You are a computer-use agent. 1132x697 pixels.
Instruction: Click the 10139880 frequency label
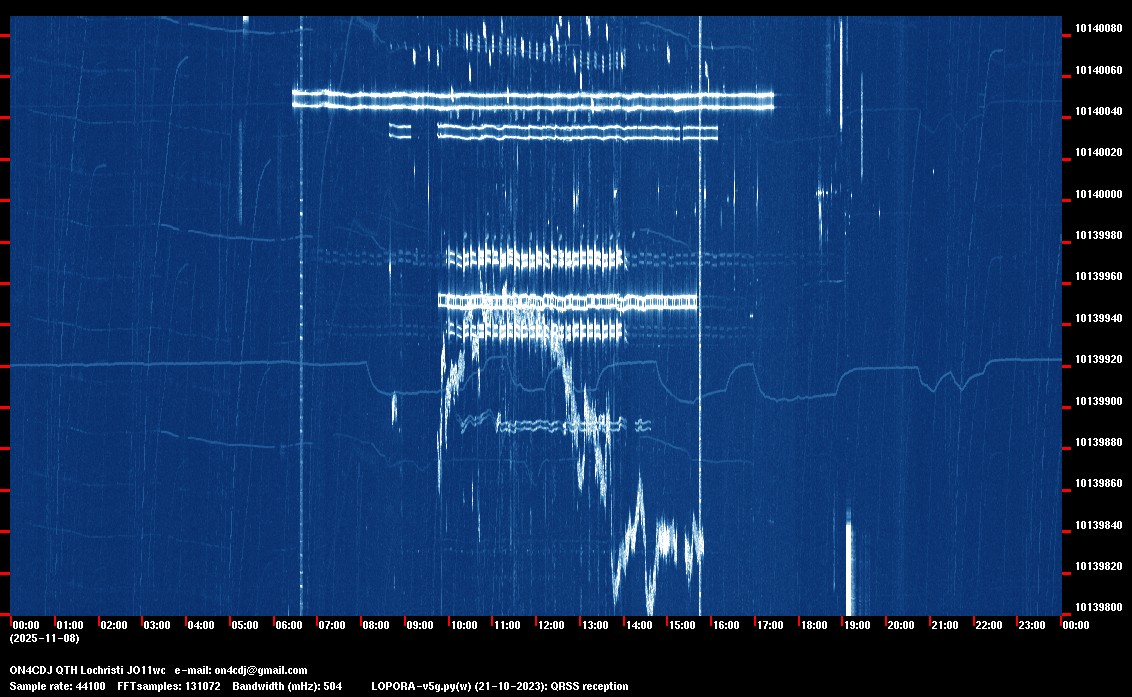(1099, 442)
